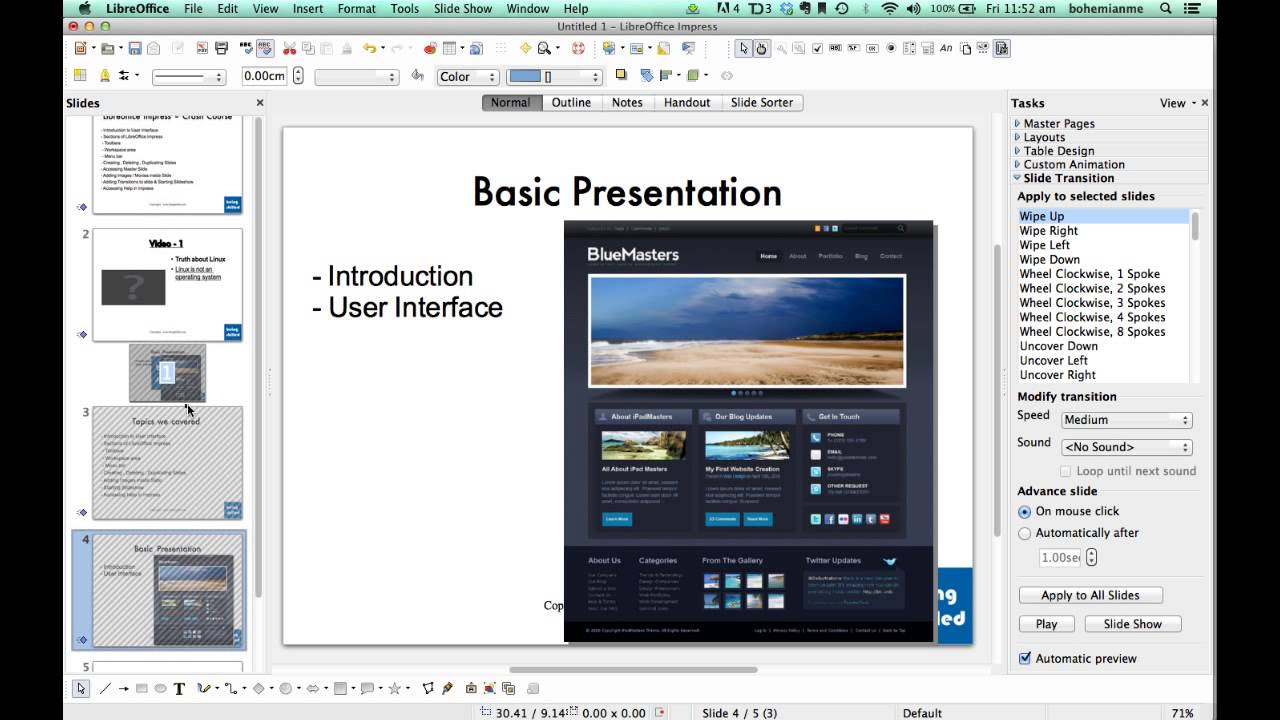Click the Curve tool icon

coord(204,688)
